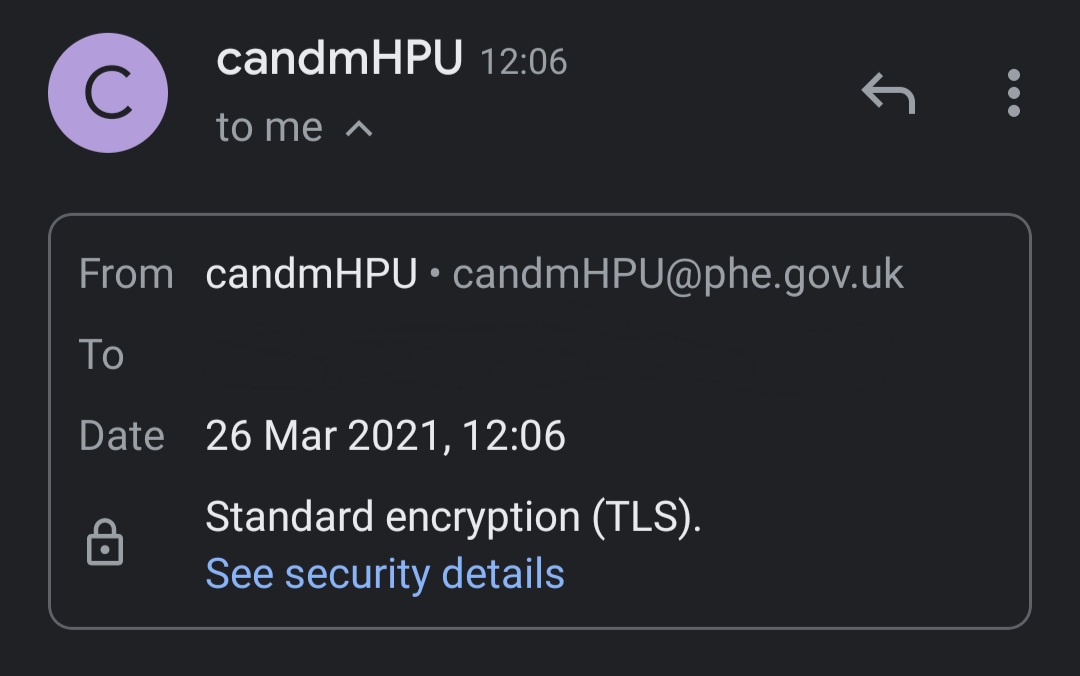The width and height of the screenshot is (1080, 676).
Task: Click the padlock encryption icon
Action: [104, 544]
